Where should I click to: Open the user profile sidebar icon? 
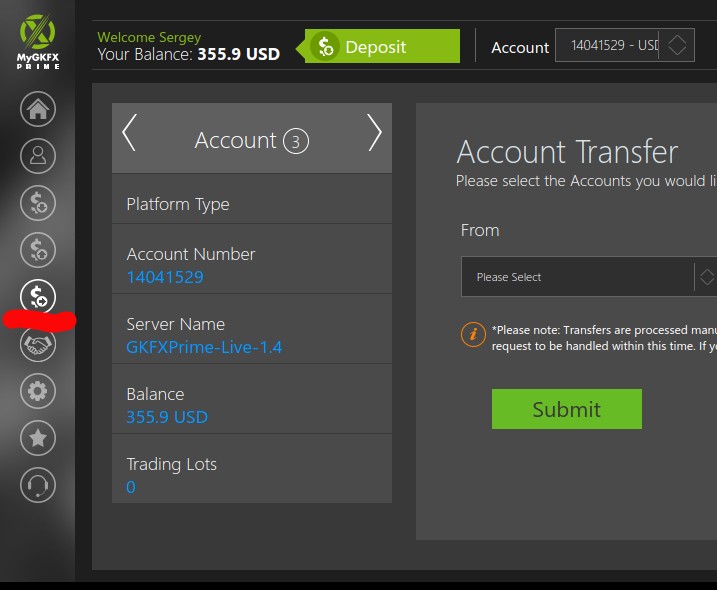pos(38,156)
